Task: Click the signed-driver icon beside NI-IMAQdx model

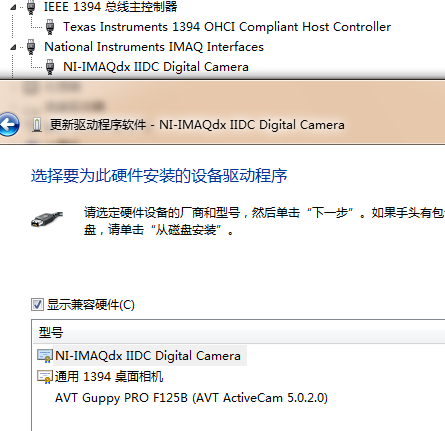Action: click(45, 356)
